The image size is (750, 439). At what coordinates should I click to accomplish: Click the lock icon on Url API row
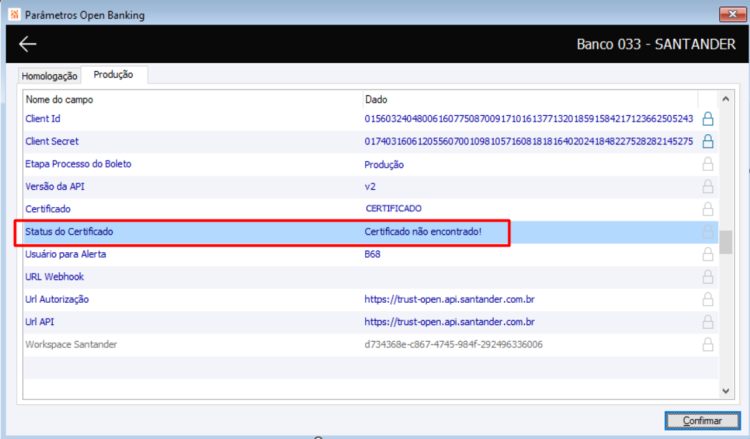point(707,322)
